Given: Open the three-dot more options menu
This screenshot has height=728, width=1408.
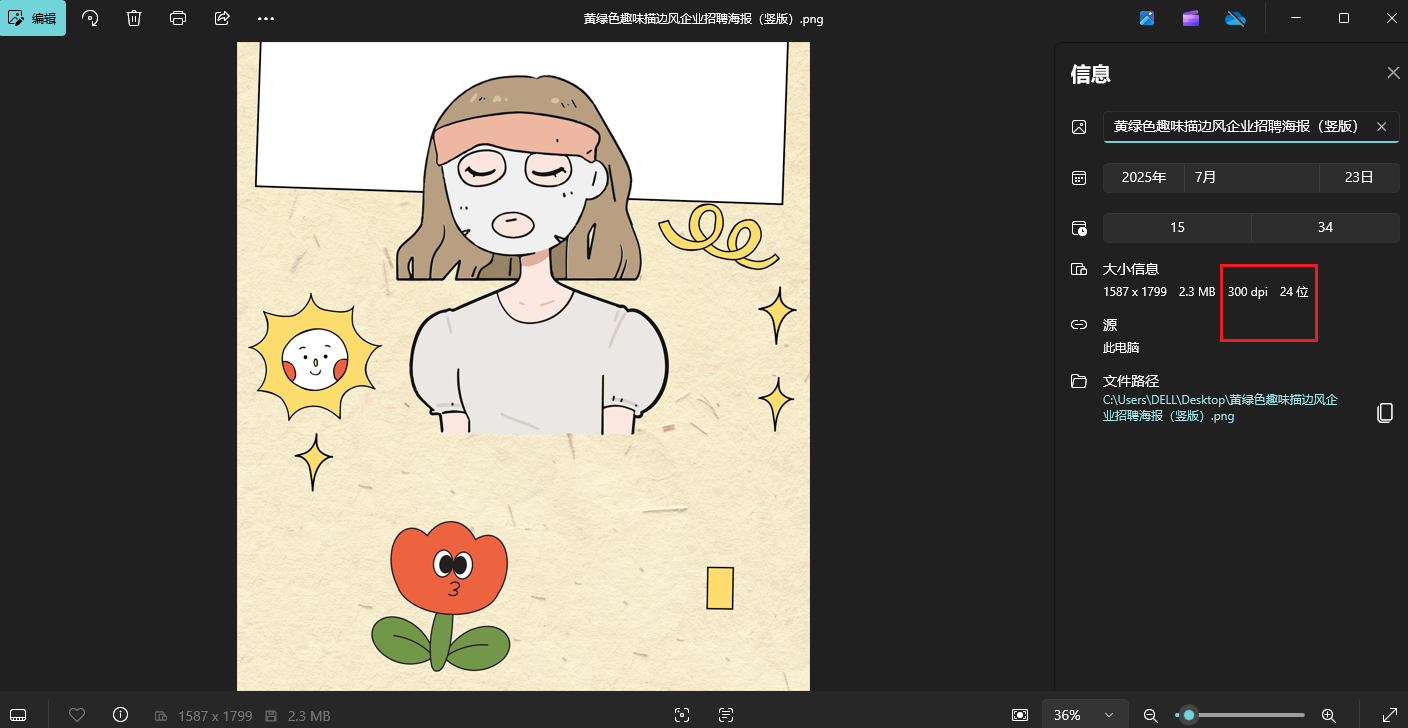Looking at the screenshot, I should point(265,18).
